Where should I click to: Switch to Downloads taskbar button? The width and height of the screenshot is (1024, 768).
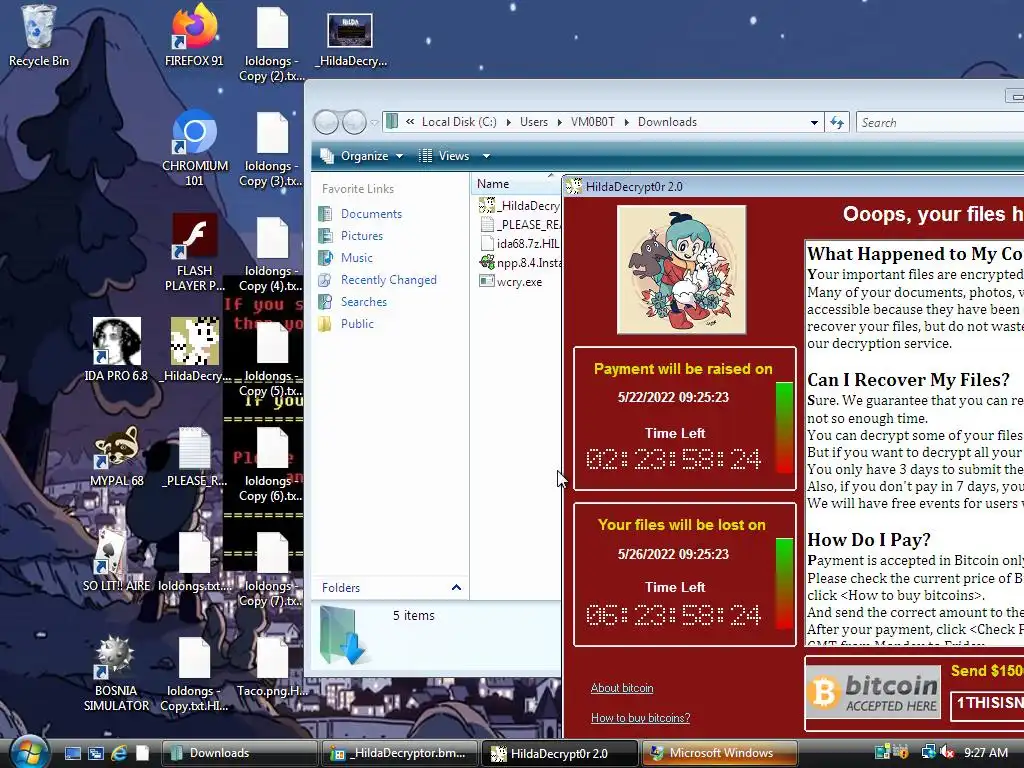[238, 753]
